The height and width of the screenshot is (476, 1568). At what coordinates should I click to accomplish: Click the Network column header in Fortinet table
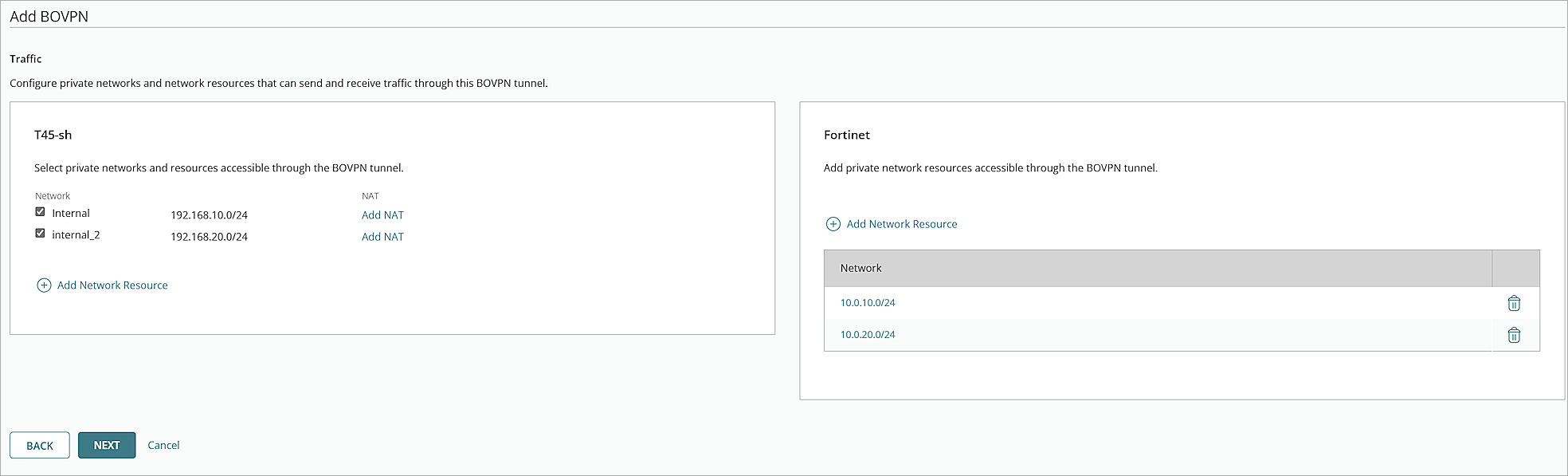point(860,268)
